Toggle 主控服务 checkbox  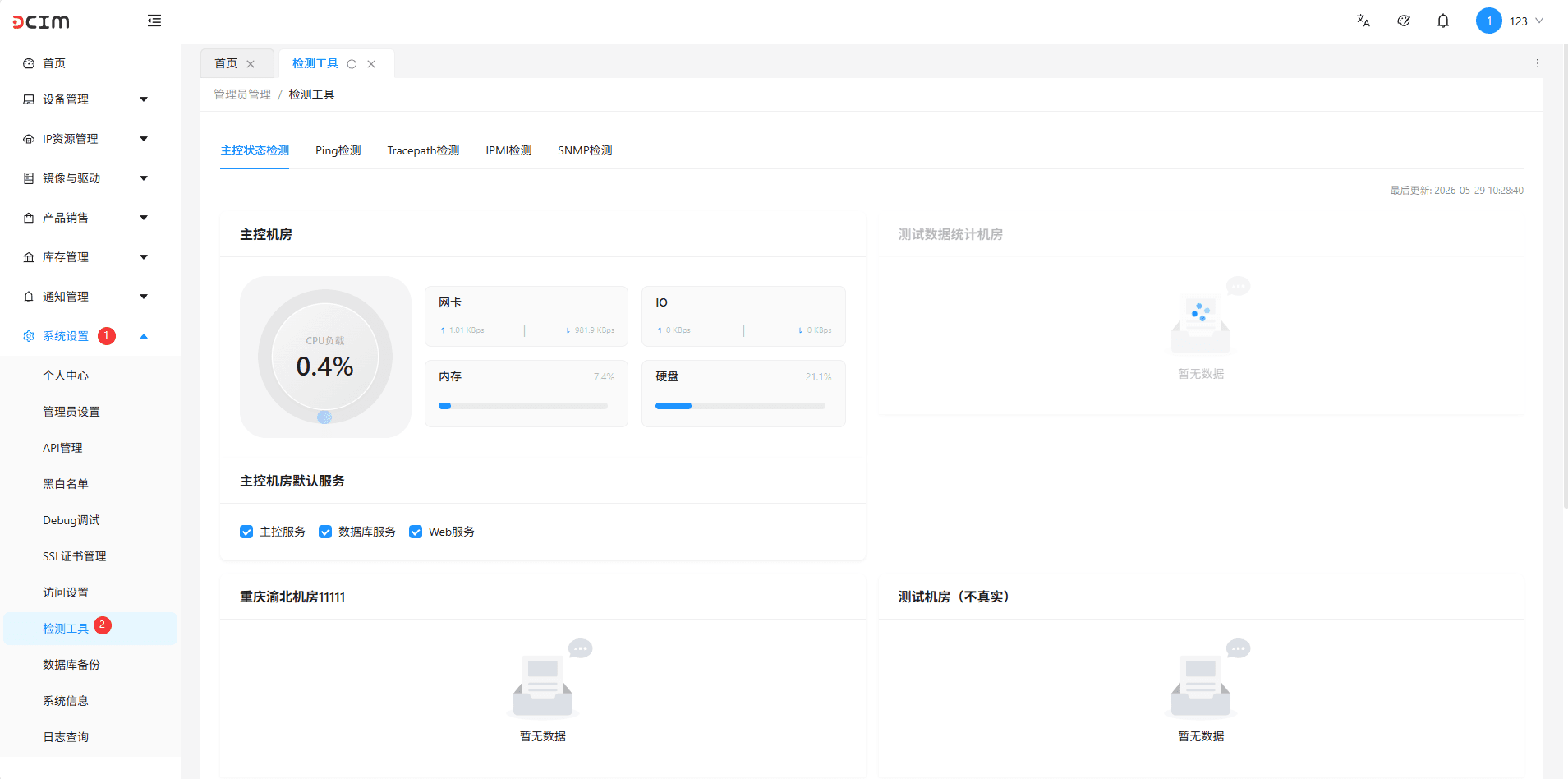[x=246, y=532]
